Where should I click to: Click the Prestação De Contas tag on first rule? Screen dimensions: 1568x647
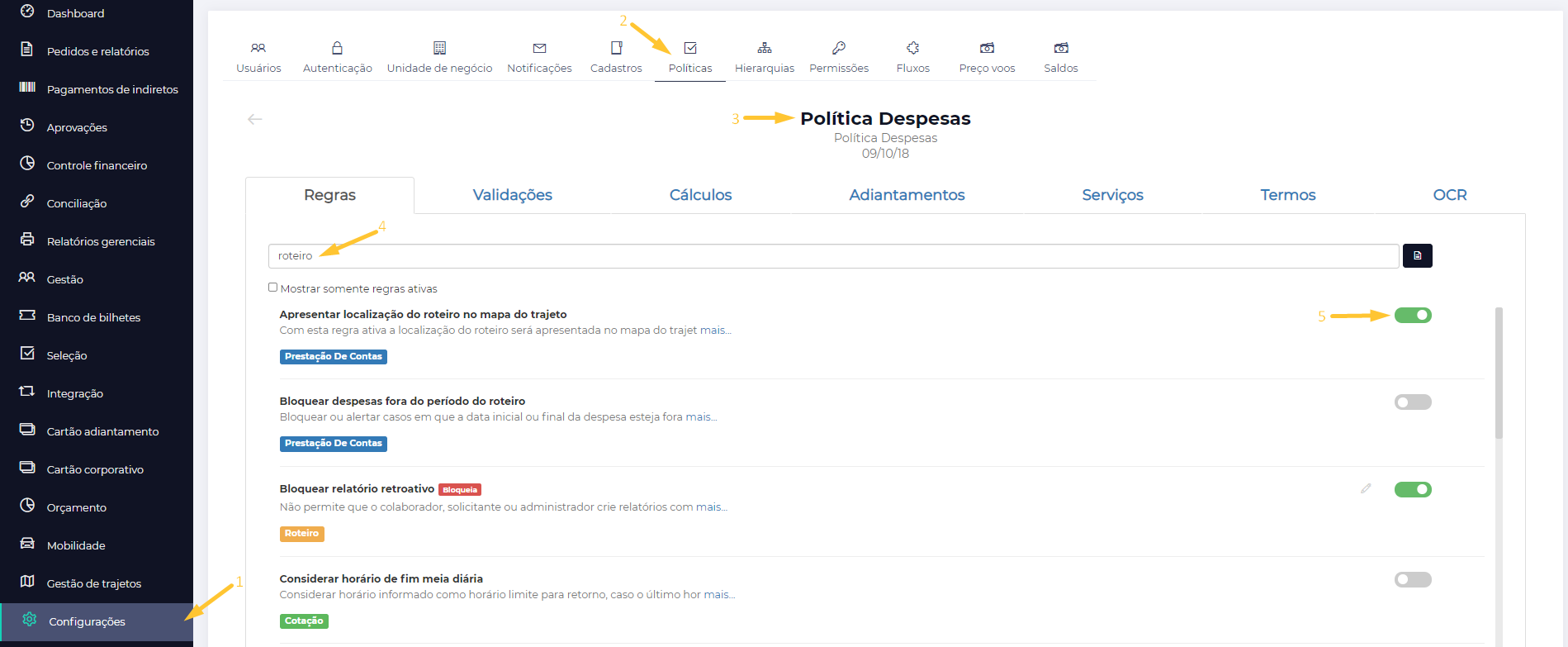click(334, 357)
